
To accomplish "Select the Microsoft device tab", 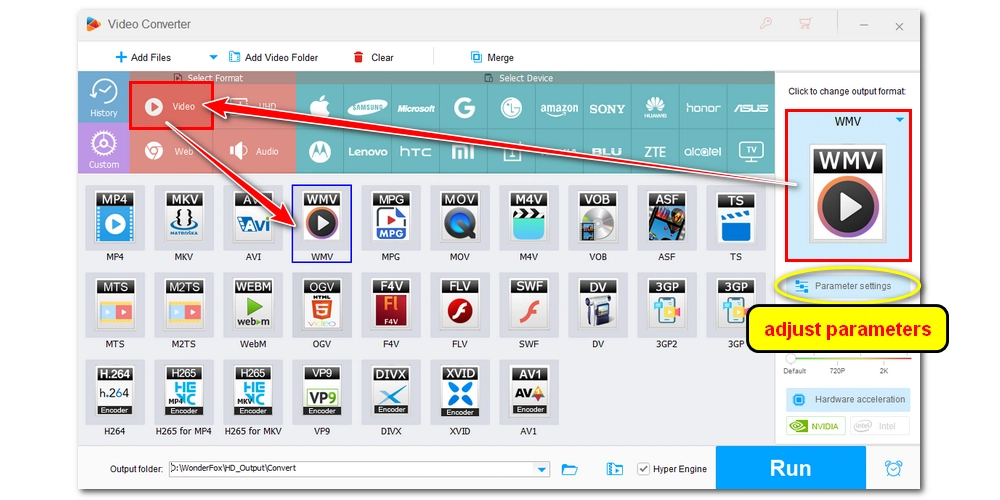I will (x=416, y=108).
